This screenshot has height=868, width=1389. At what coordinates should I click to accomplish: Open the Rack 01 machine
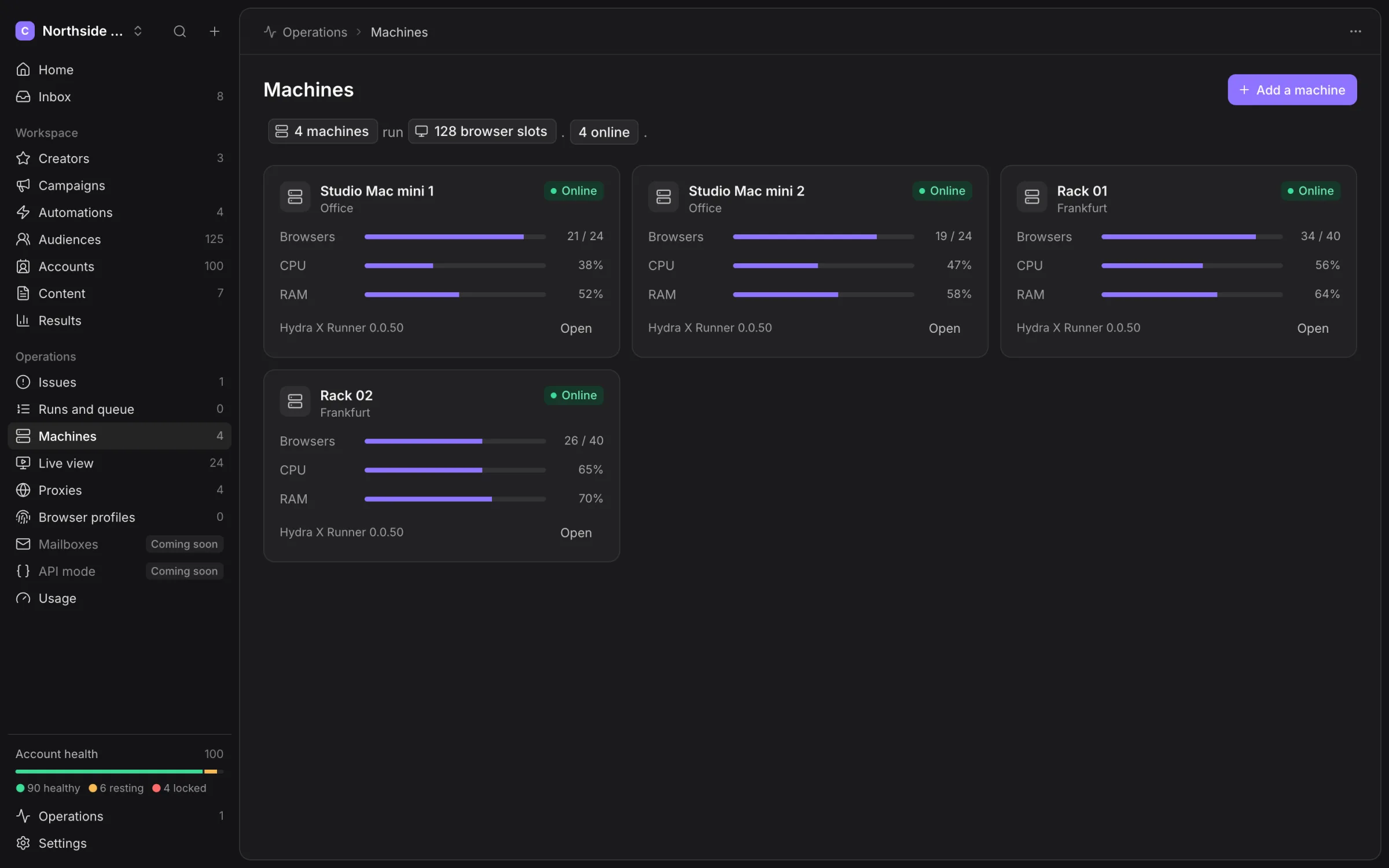(x=1313, y=328)
